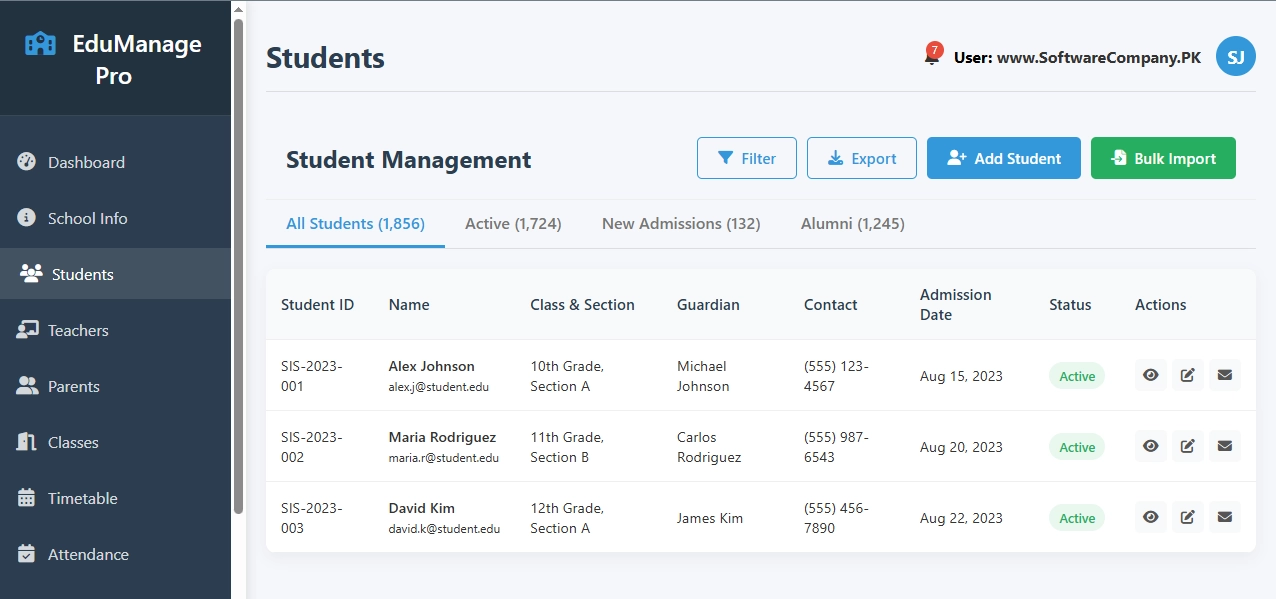Click the Add Student button
The height and width of the screenshot is (599, 1276).
click(1003, 157)
